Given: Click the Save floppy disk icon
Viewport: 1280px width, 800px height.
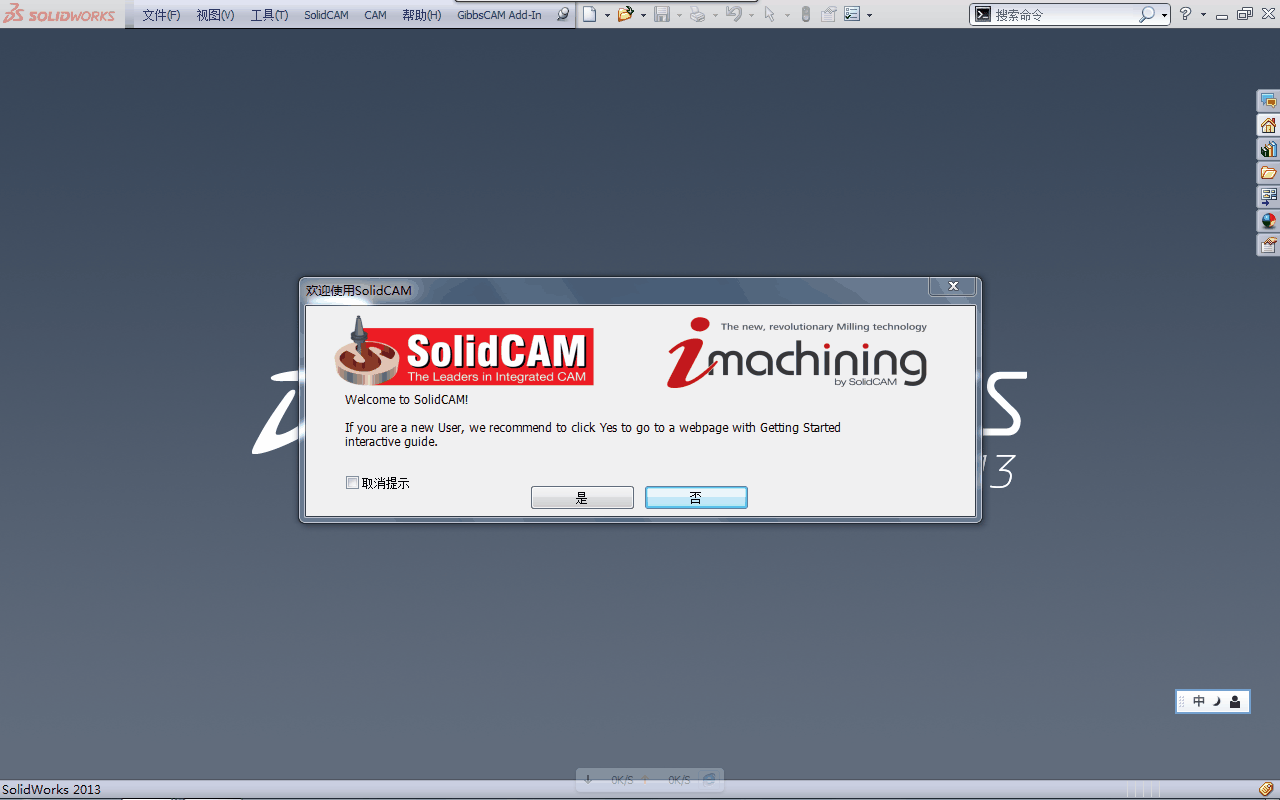Looking at the screenshot, I should 662,14.
